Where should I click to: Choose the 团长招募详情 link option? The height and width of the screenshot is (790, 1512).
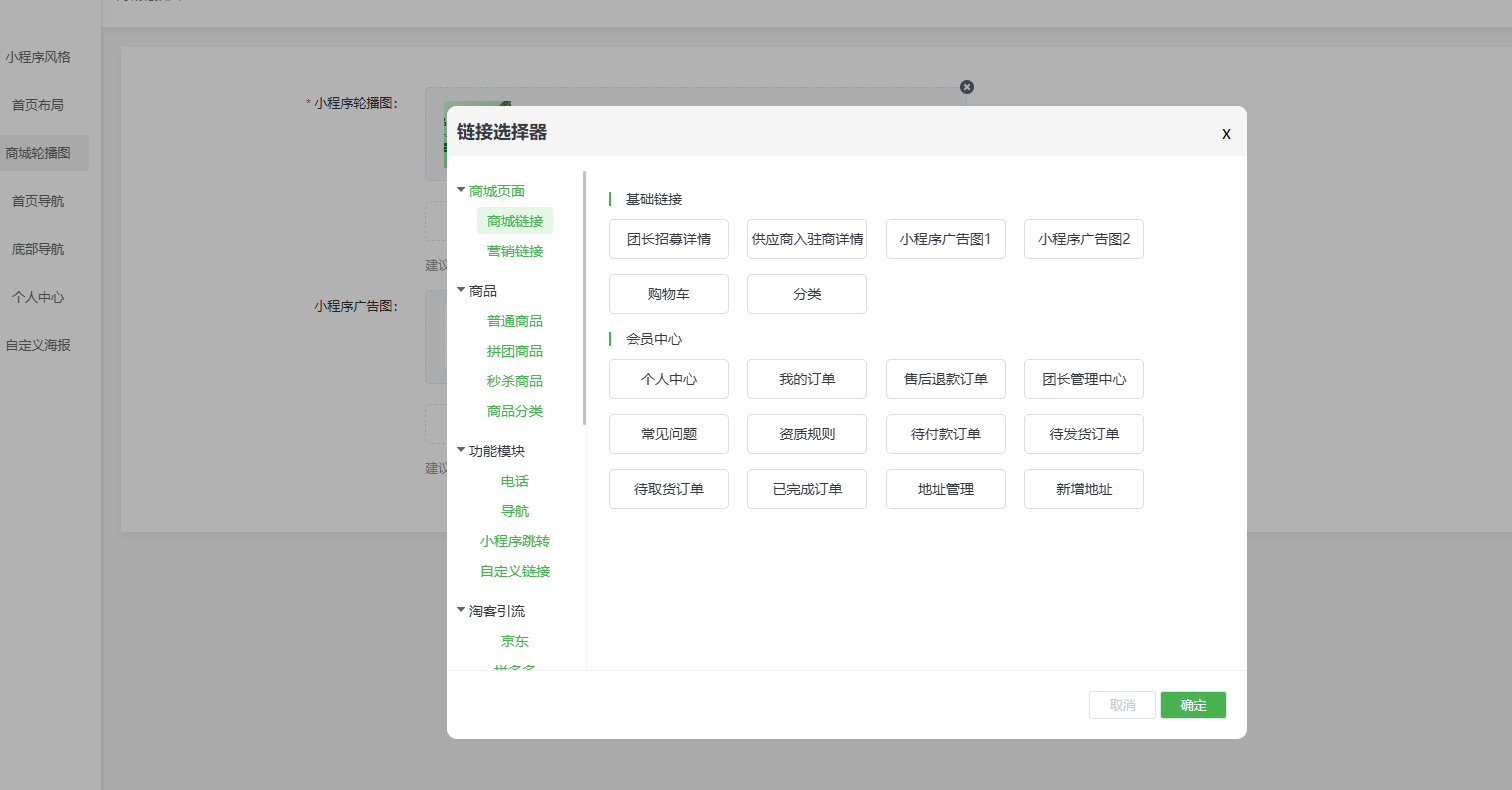point(669,239)
